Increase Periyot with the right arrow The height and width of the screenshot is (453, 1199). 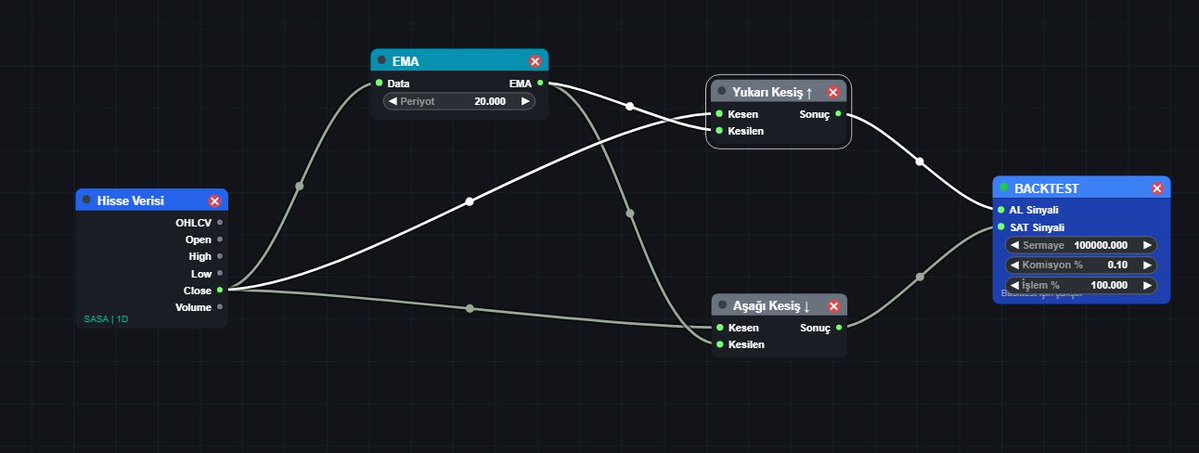coord(525,101)
